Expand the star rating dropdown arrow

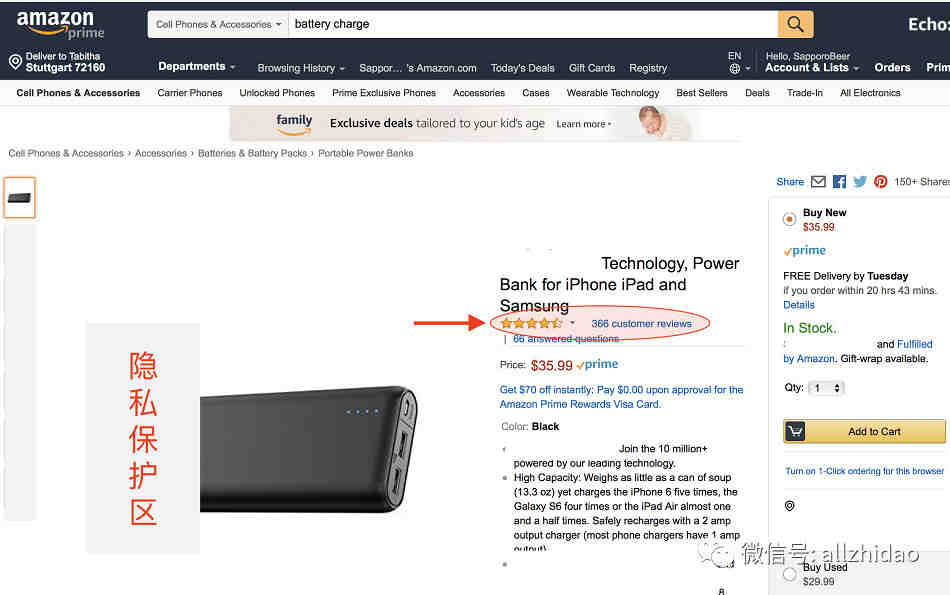(572, 322)
